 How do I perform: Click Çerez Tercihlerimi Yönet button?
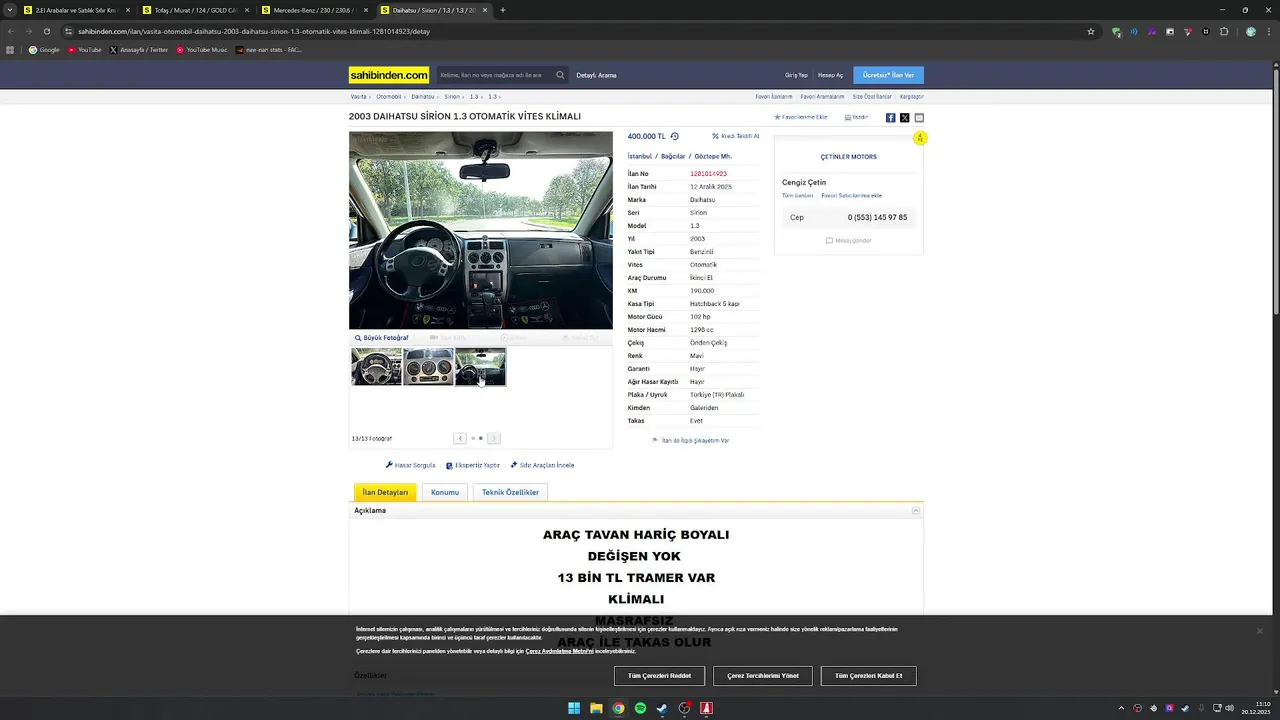763,676
